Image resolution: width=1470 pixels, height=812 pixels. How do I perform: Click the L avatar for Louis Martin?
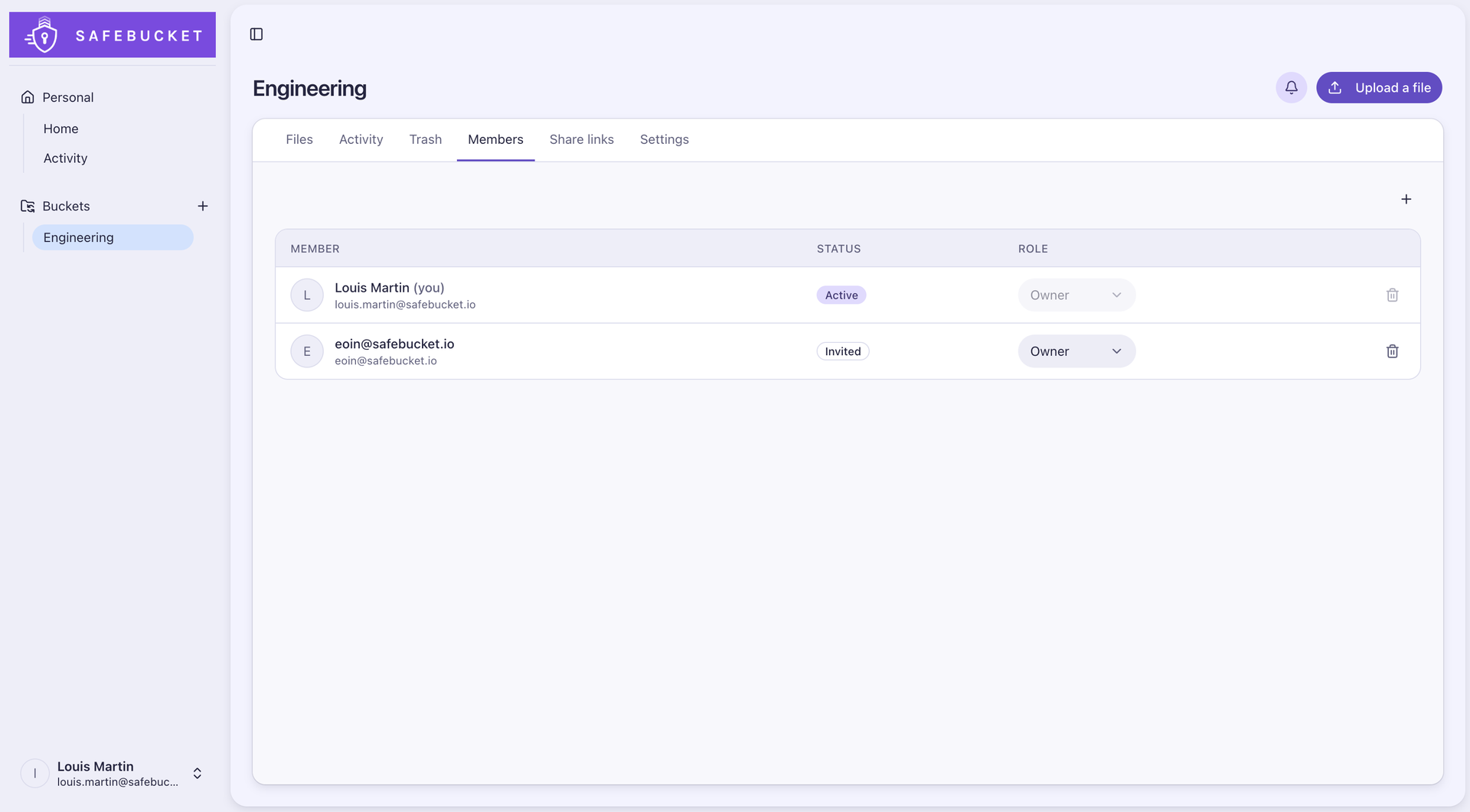tap(307, 295)
